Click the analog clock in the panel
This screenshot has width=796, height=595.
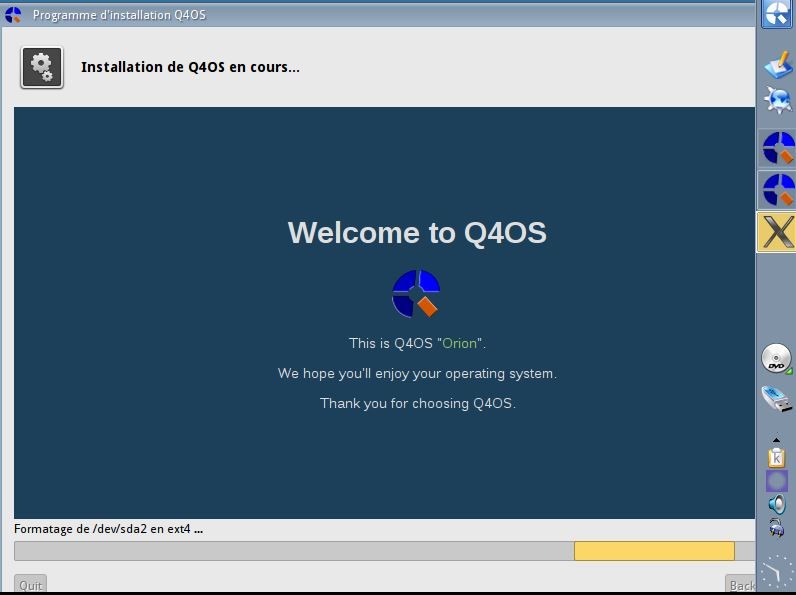tap(777, 573)
